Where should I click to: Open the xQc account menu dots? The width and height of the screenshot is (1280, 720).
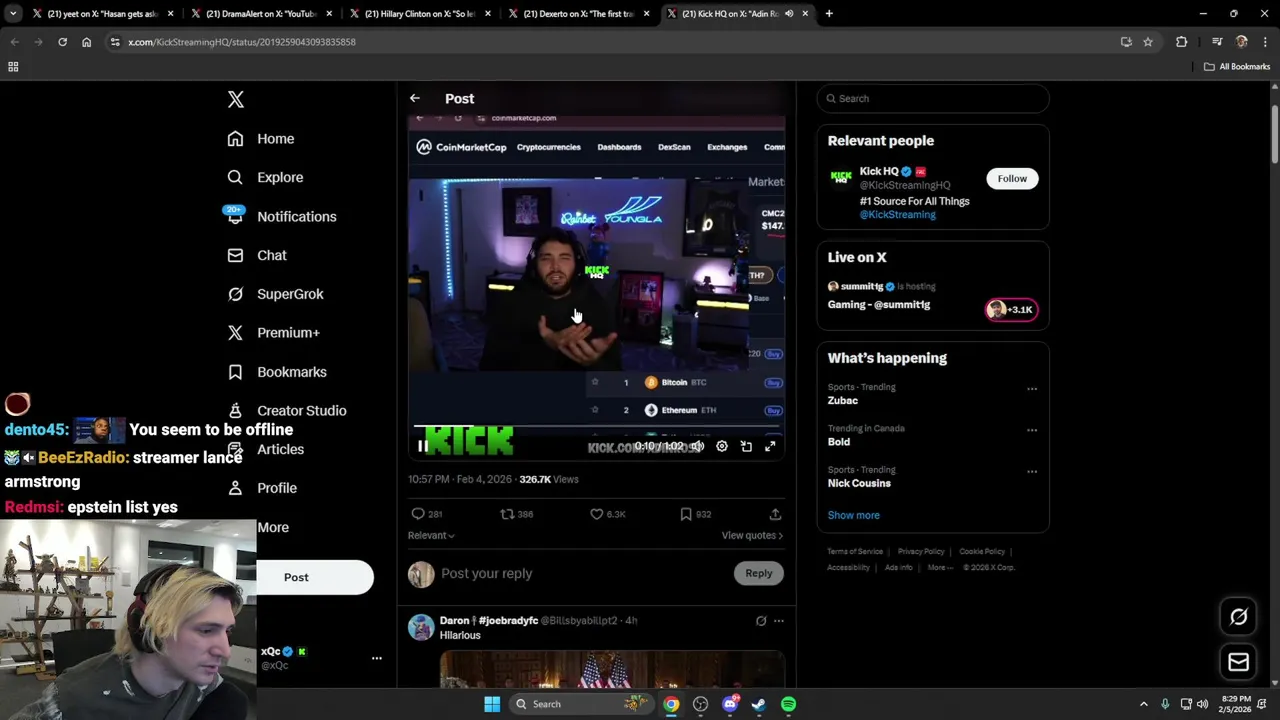(x=377, y=658)
